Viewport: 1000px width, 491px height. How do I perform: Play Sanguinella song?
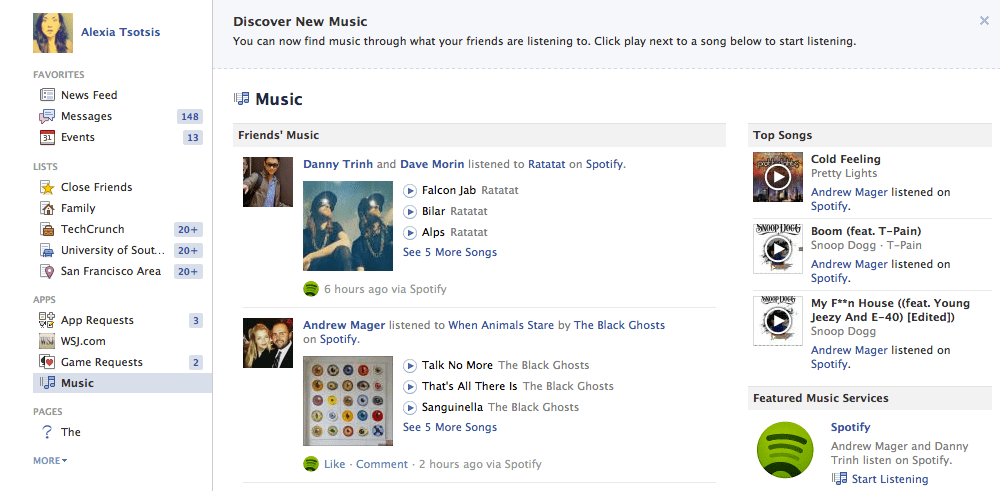[410, 407]
